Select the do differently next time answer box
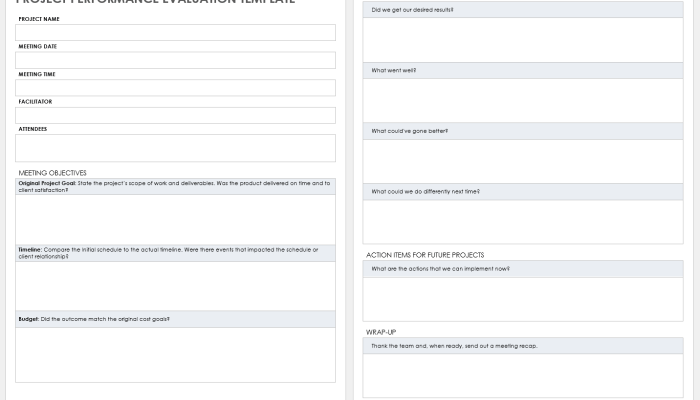The image size is (700, 400). coord(523,221)
